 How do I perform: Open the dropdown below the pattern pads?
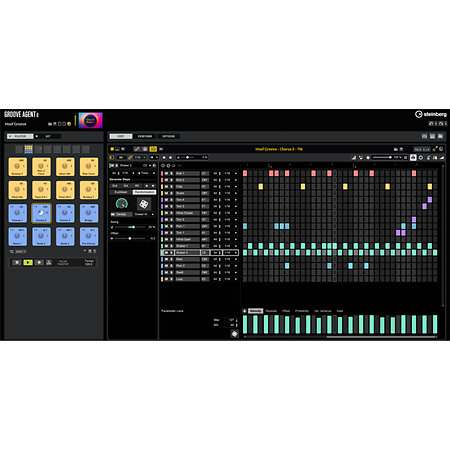click(x=21, y=252)
